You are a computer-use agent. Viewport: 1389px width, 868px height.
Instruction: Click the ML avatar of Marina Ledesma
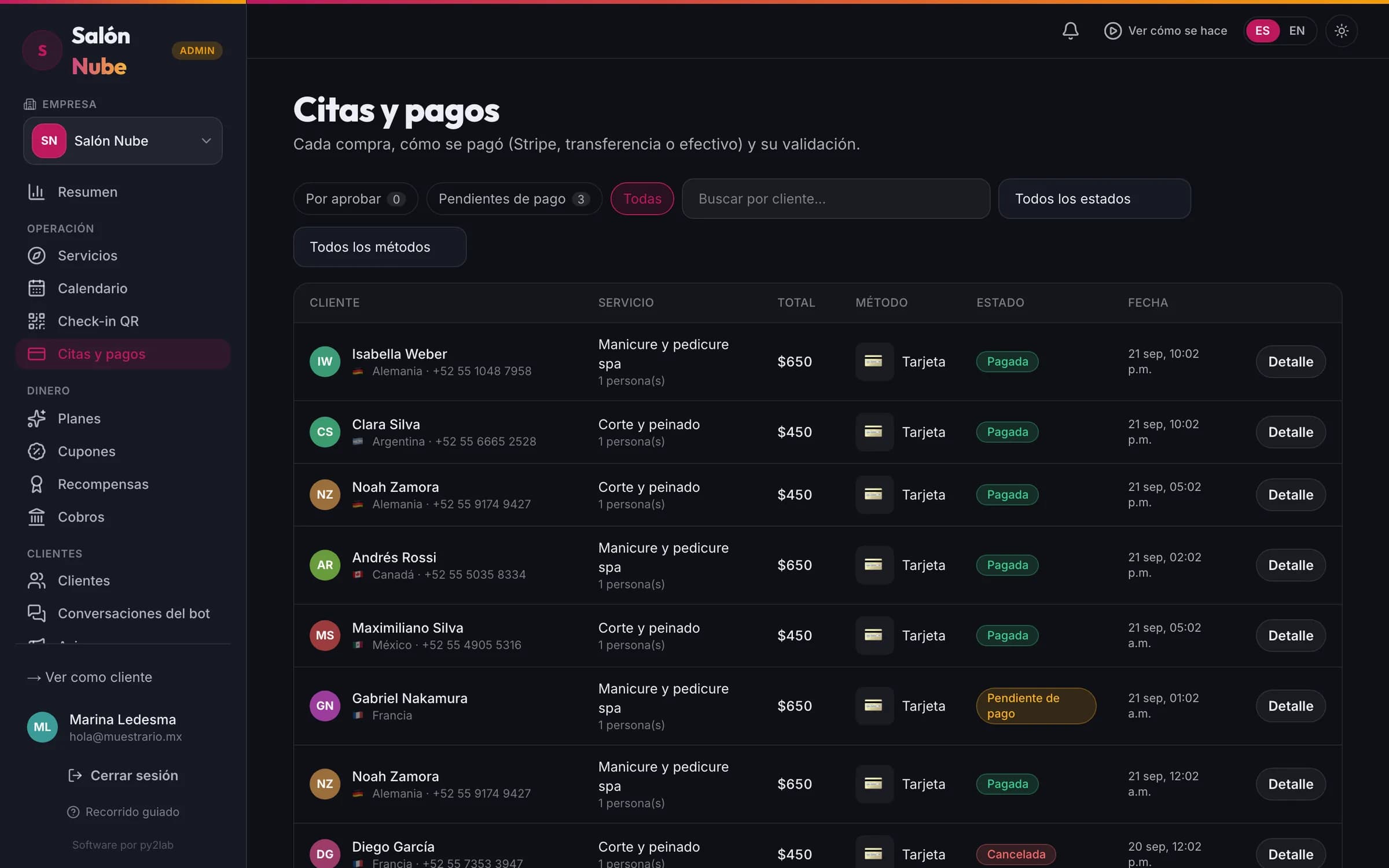[x=42, y=727]
